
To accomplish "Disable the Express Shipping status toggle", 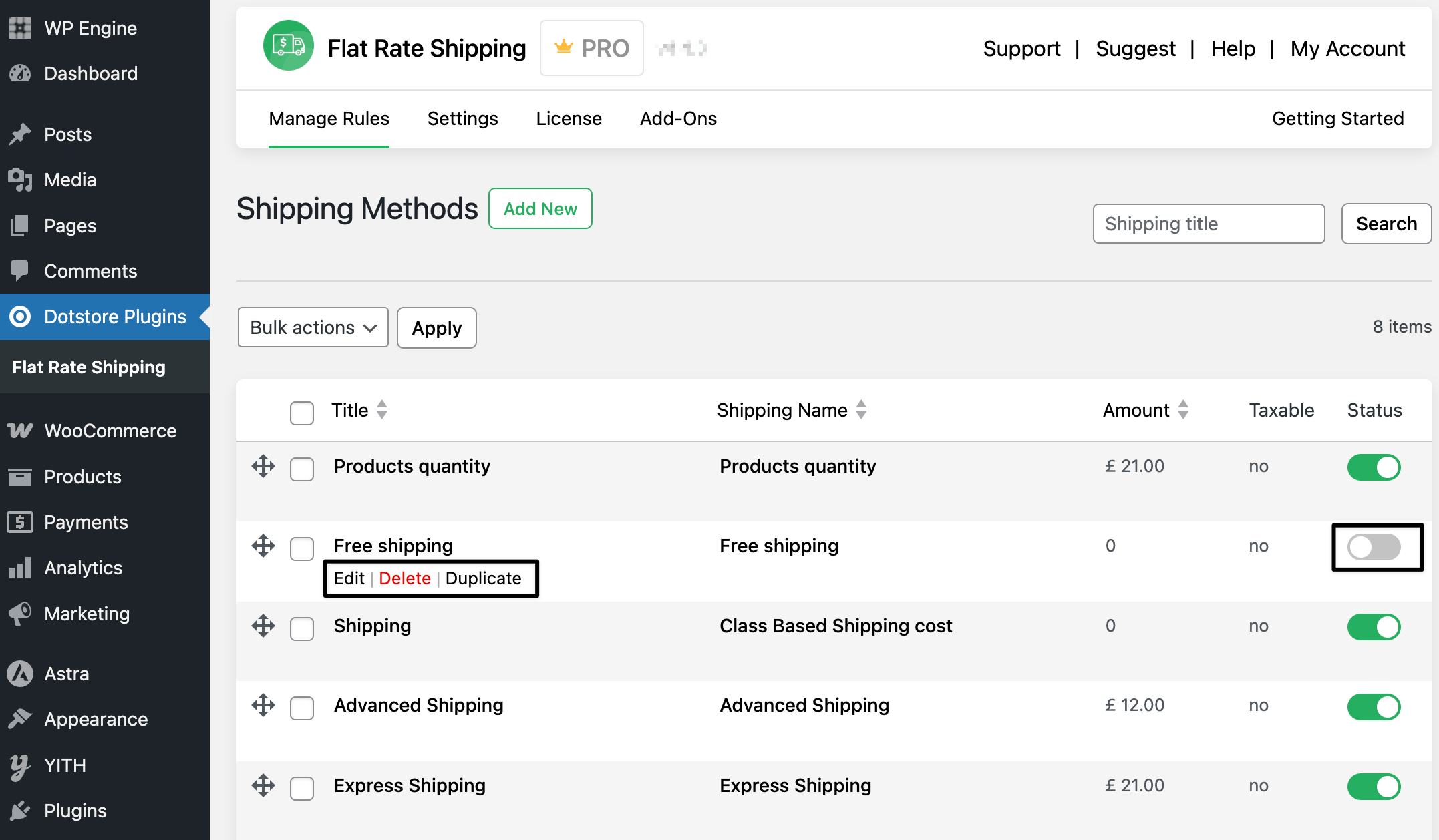I will click(1374, 787).
